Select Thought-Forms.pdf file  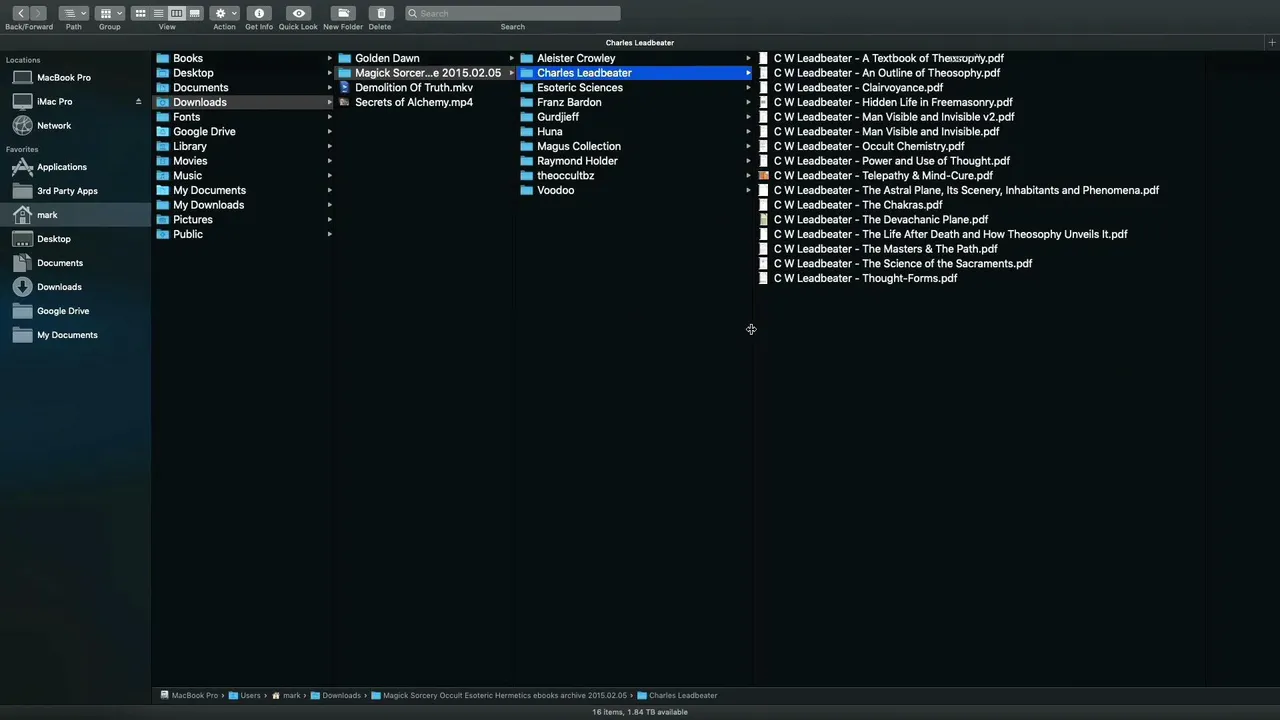click(865, 278)
